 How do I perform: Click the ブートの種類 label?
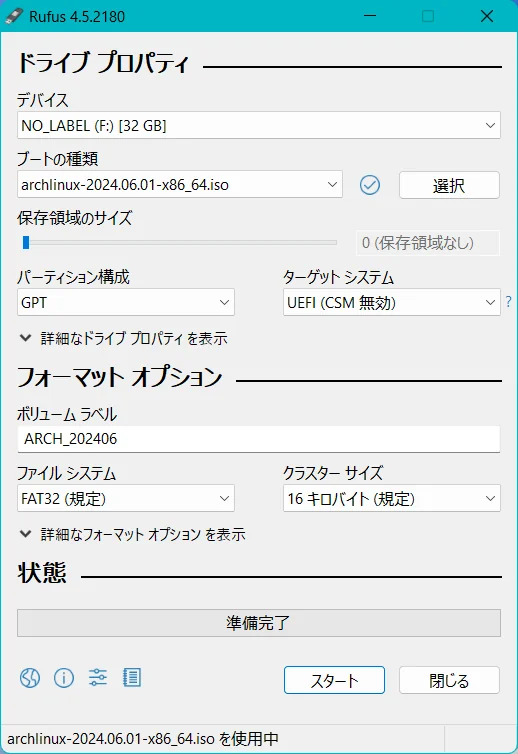[x=58, y=159]
